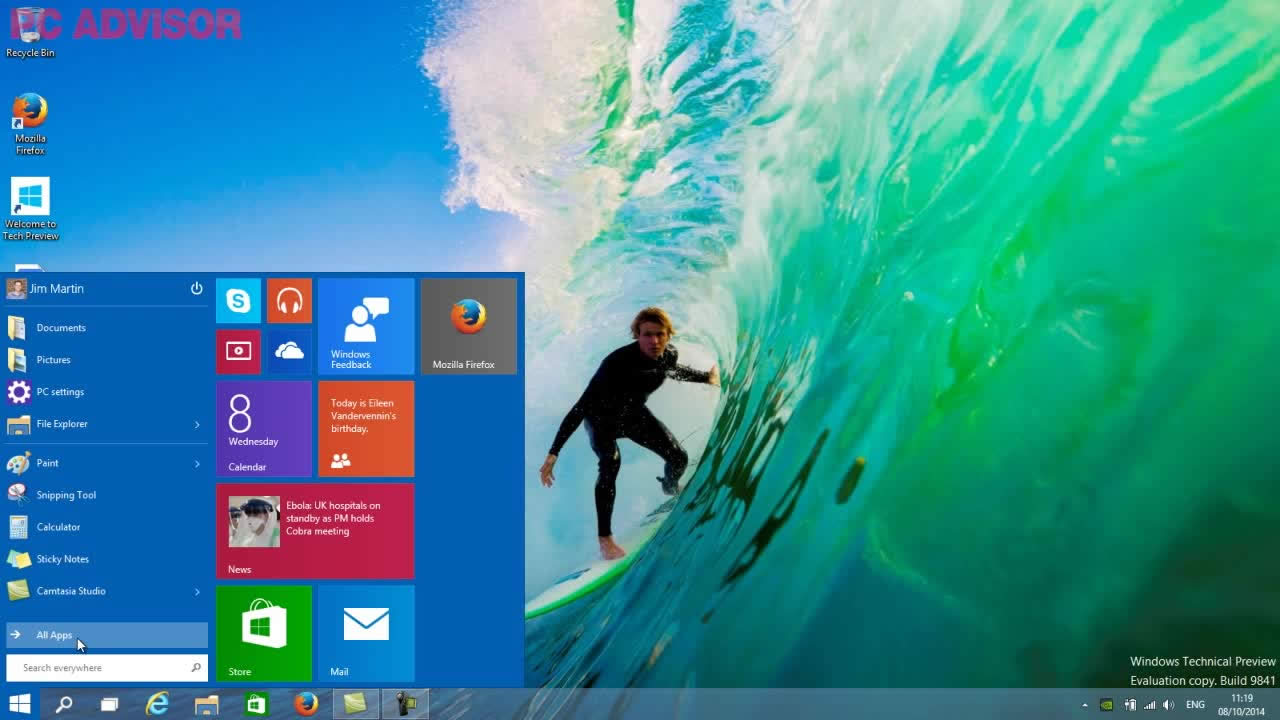Open the Skype tile

pyautogui.click(x=238, y=300)
